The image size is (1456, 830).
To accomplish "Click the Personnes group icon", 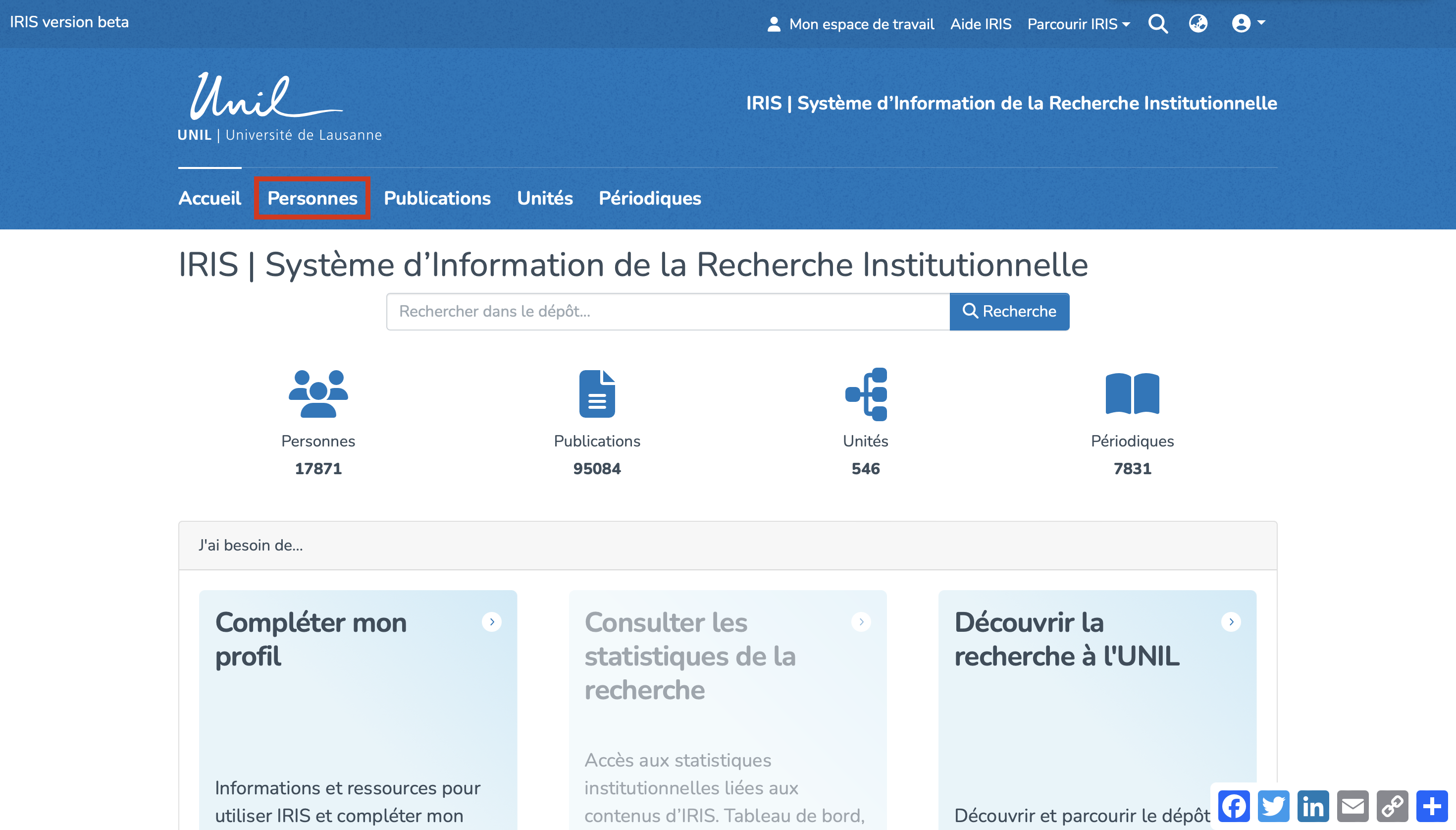I will [x=318, y=394].
